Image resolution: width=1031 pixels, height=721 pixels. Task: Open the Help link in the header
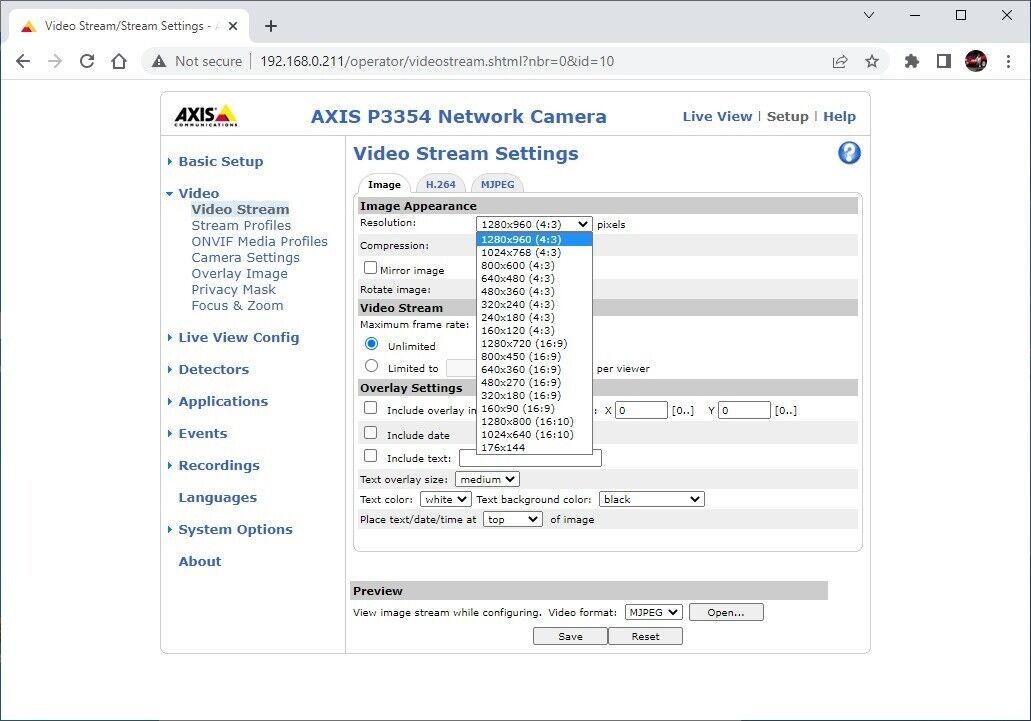click(840, 116)
